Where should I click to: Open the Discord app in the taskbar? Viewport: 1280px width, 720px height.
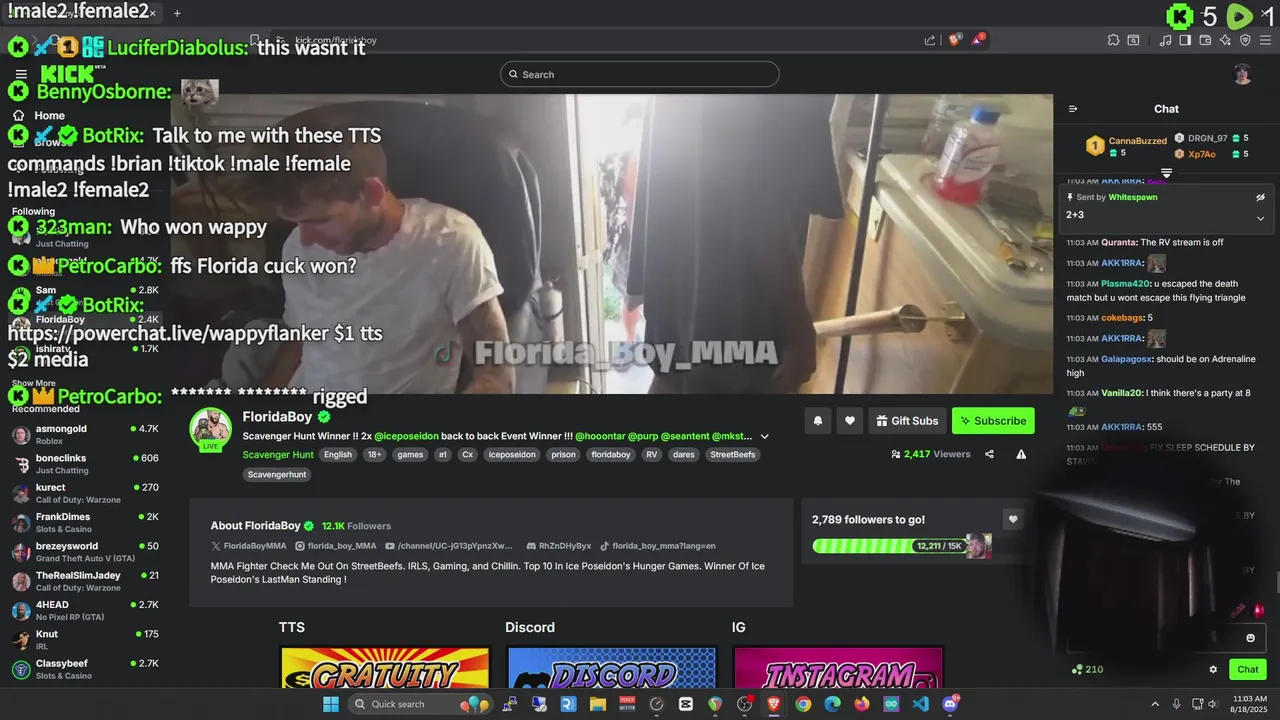tap(950, 704)
